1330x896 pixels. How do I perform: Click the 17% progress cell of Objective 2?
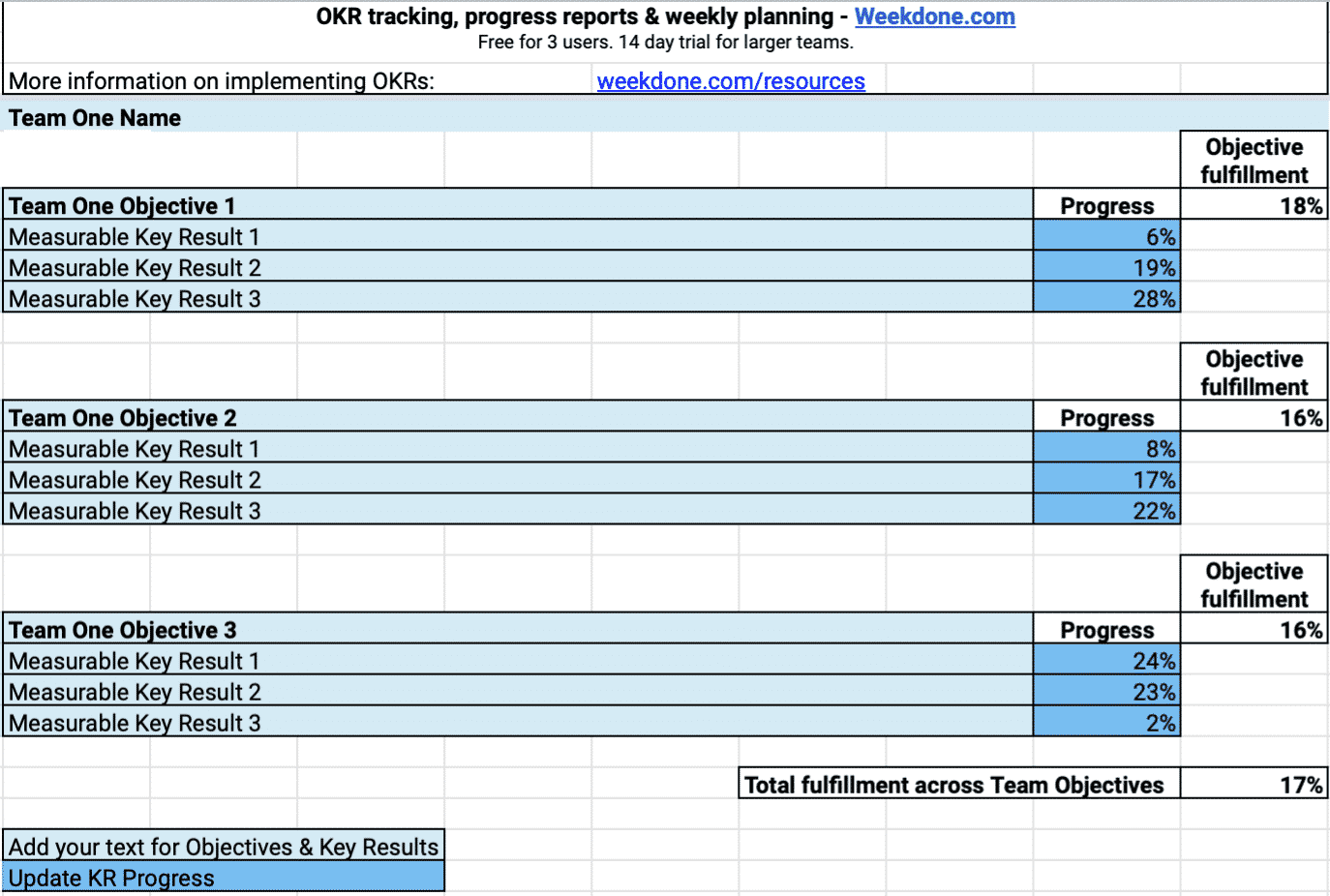point(1107,479)
